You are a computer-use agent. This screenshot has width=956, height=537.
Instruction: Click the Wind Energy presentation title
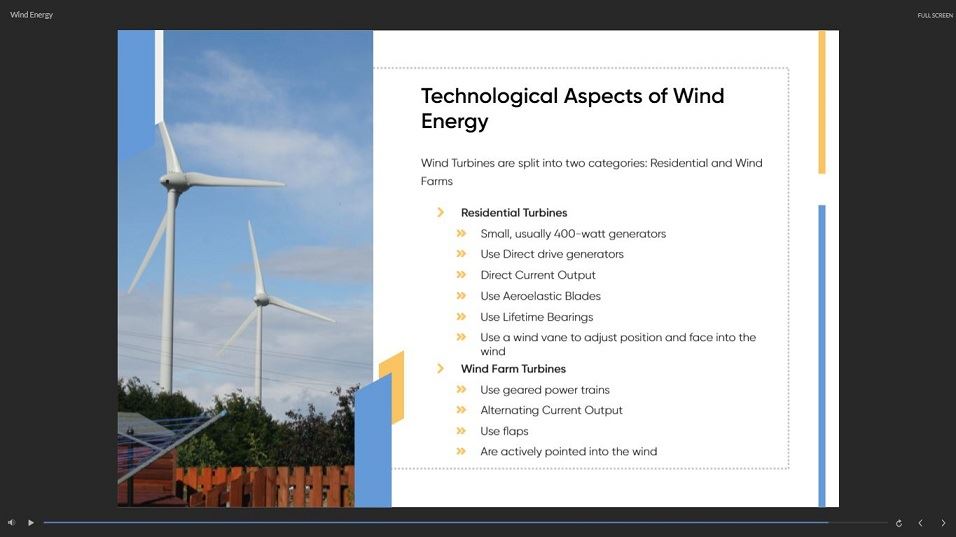click(x=32, y=15)
